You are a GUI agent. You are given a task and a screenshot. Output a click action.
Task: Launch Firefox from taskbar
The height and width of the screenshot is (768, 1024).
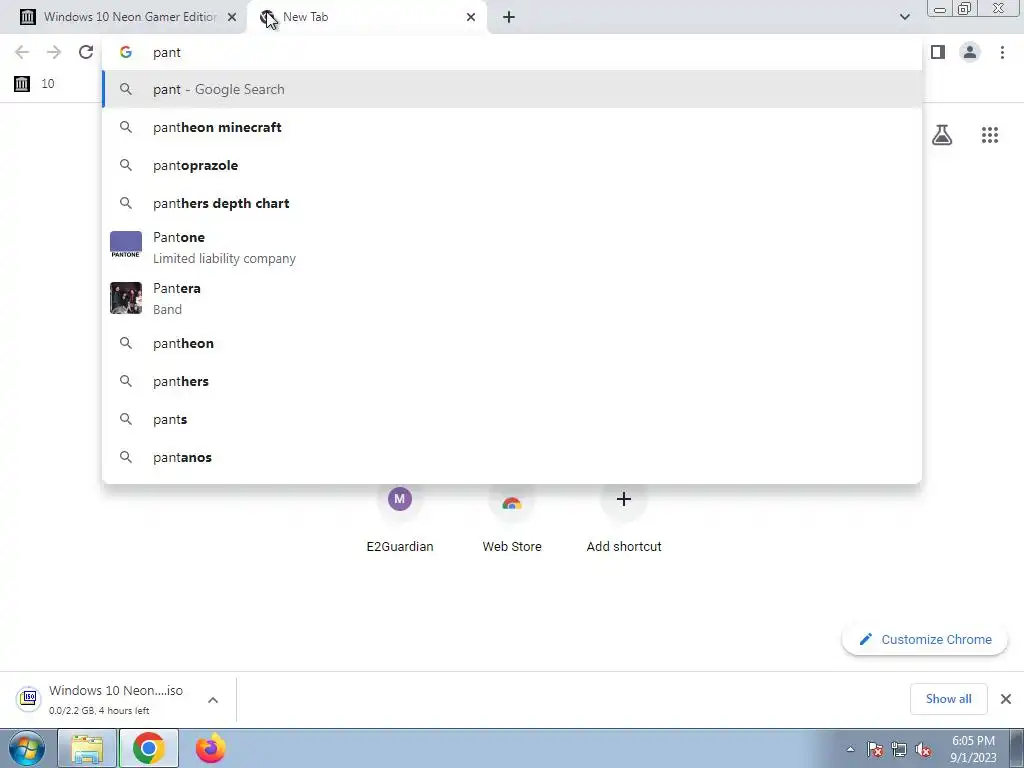tap(210, 748)
